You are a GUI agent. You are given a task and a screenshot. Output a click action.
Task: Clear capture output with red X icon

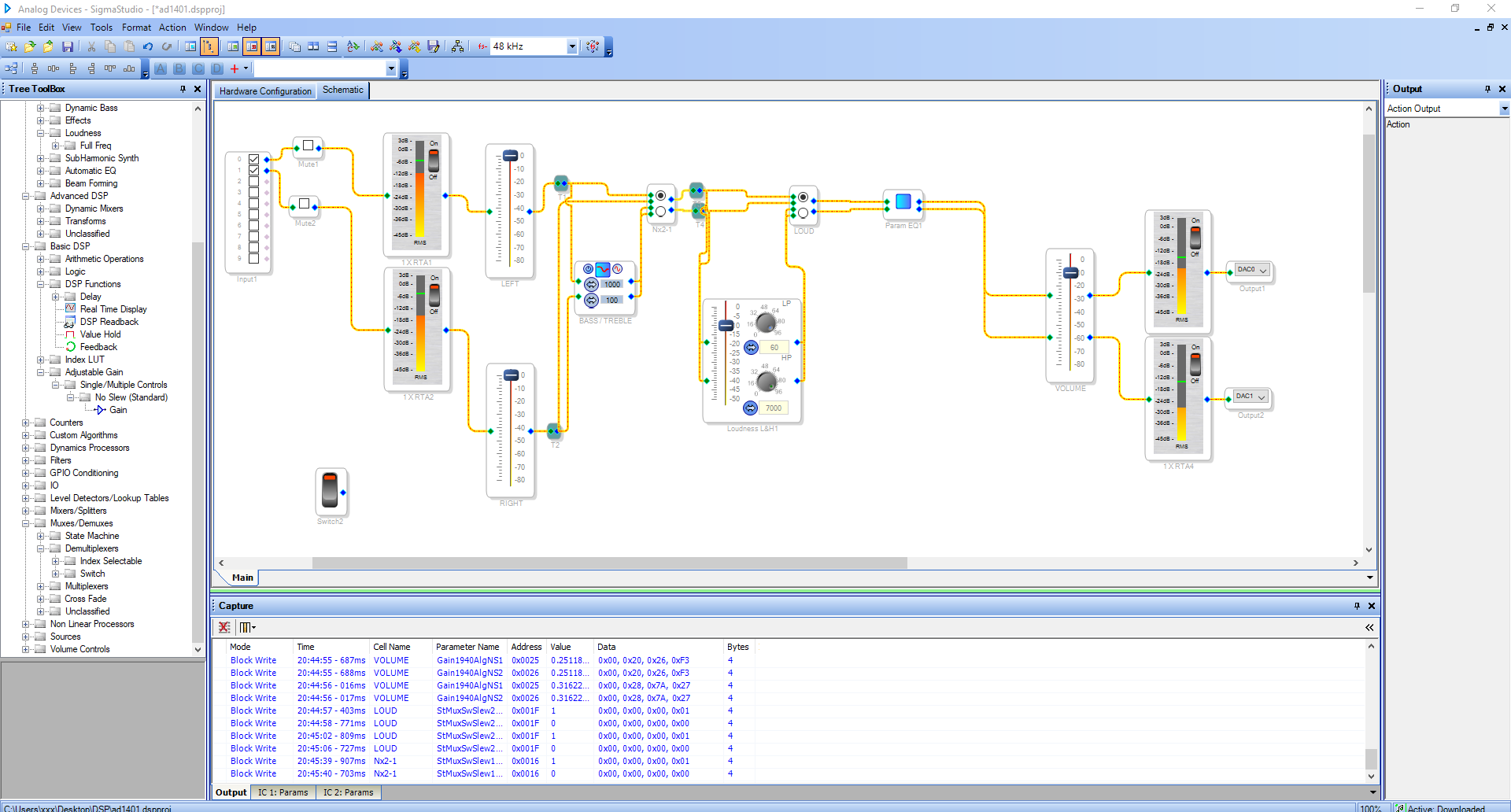point(224,627)
